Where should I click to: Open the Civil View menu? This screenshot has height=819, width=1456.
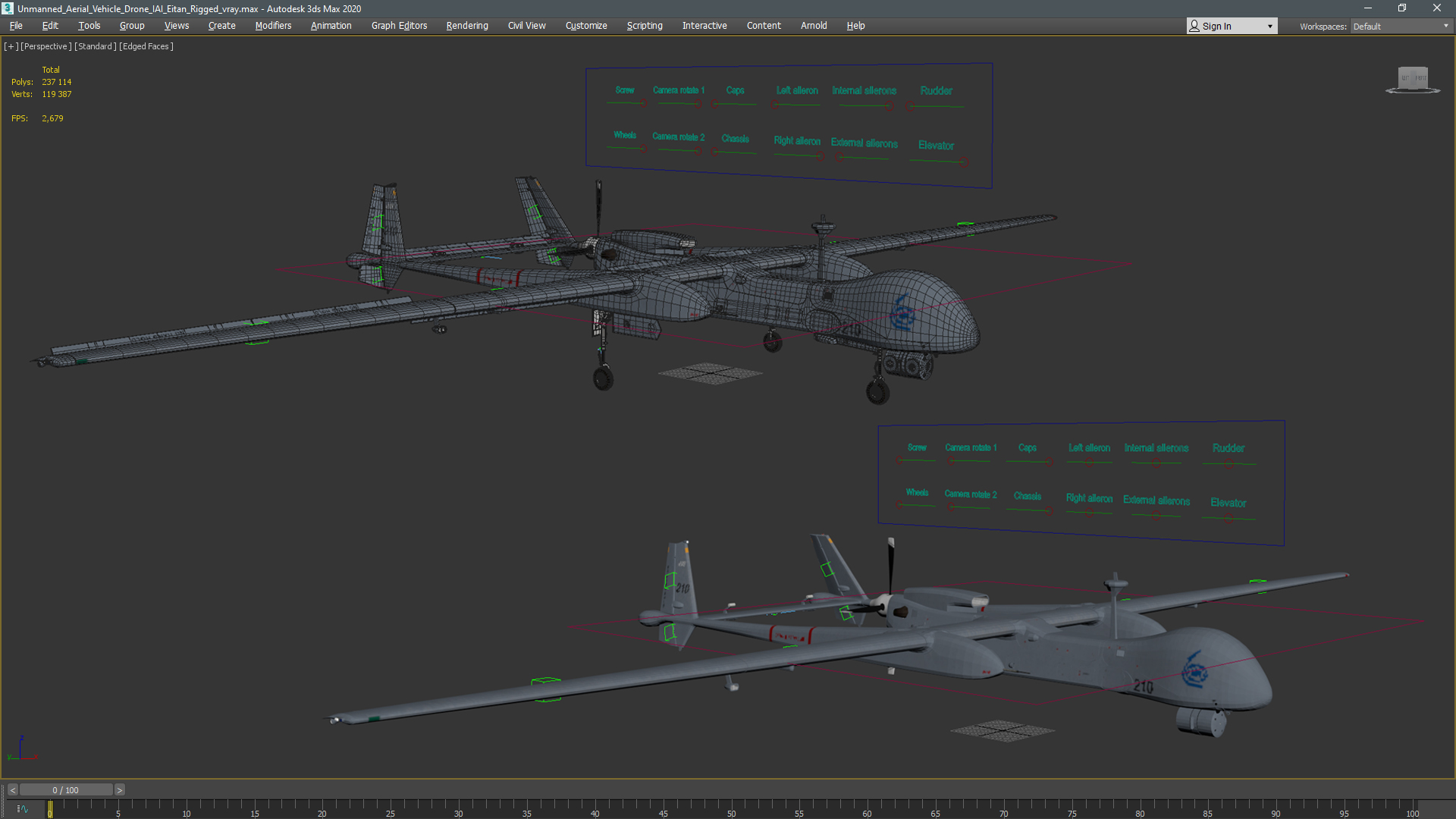[527, 26]
